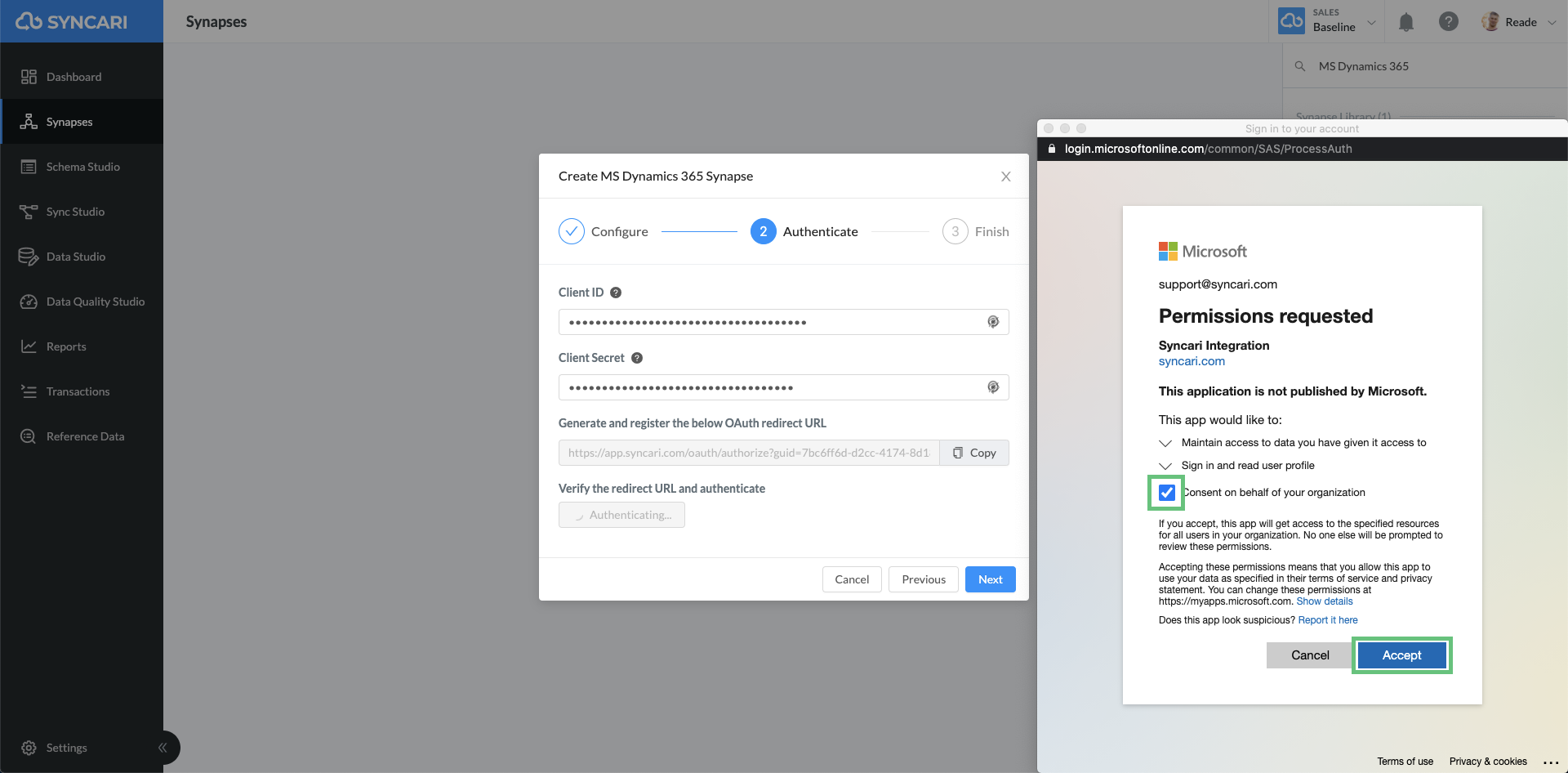
Task: Click the completed Configure step checkmark
Action: (572, 231)
